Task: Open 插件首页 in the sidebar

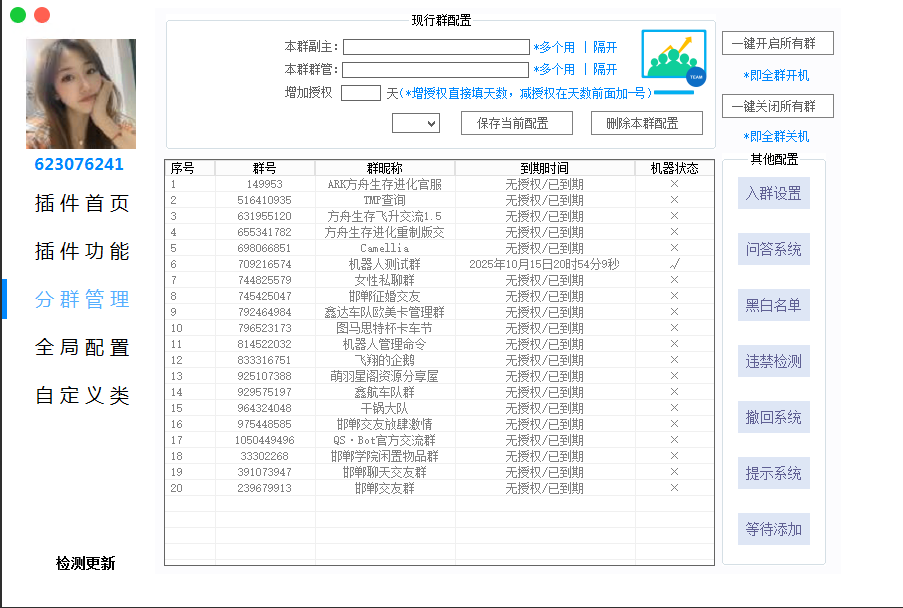Action: pos(82,203)
